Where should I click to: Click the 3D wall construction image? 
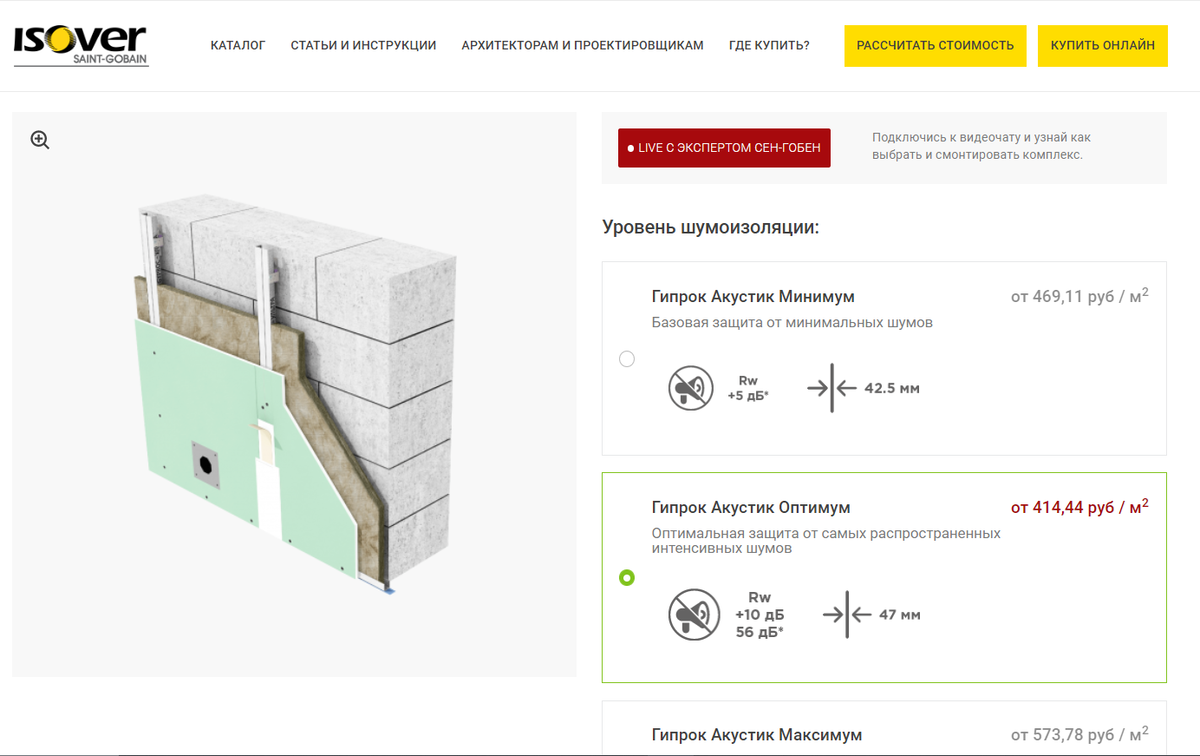[x=295, y=395]
